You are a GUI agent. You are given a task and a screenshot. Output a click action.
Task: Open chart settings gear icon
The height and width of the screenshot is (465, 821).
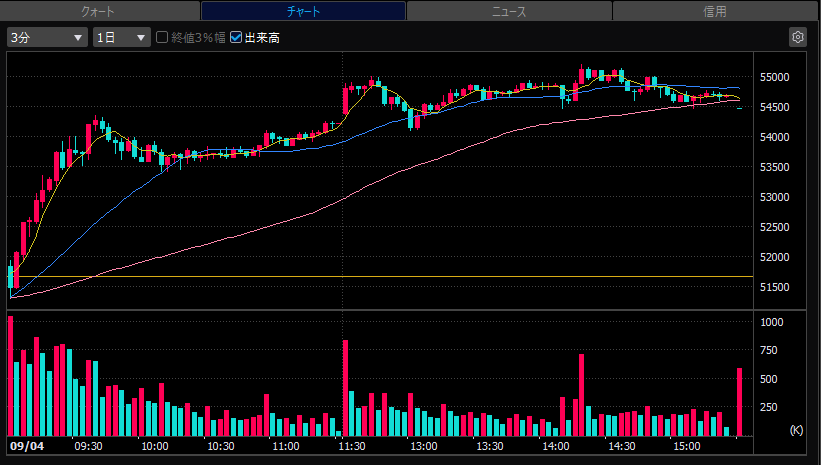797,37
